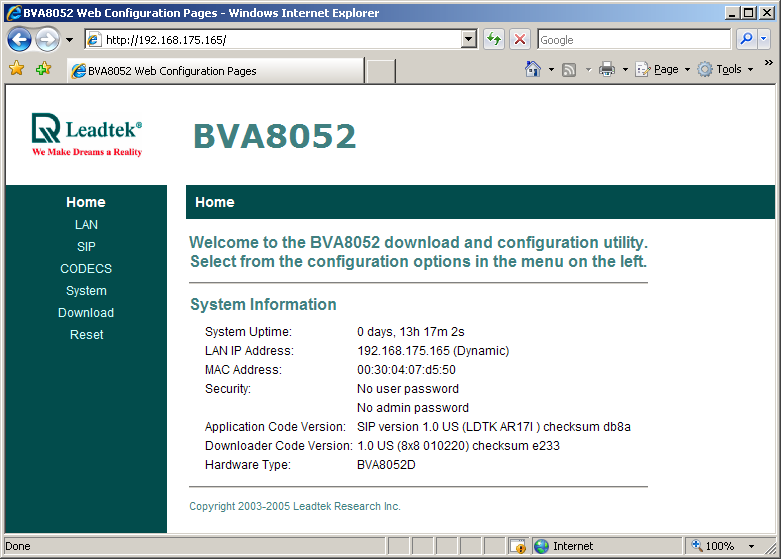Open the LAN configuration link

(86, 225)
